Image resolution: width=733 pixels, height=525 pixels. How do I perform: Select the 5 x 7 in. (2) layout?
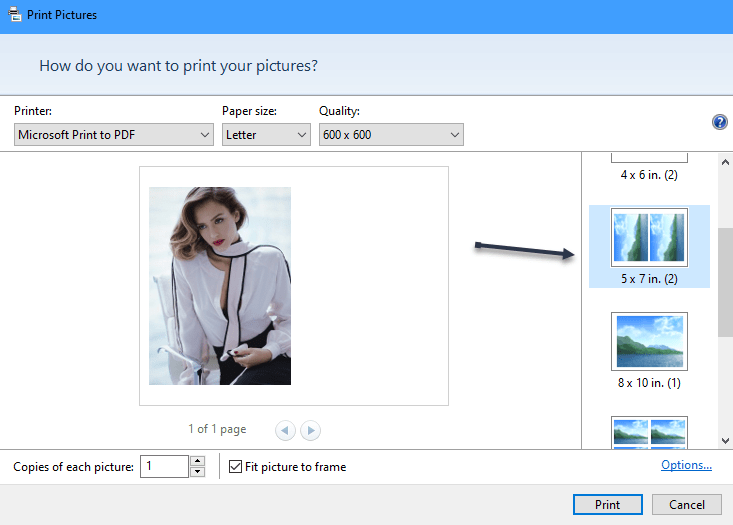point(649,245)
